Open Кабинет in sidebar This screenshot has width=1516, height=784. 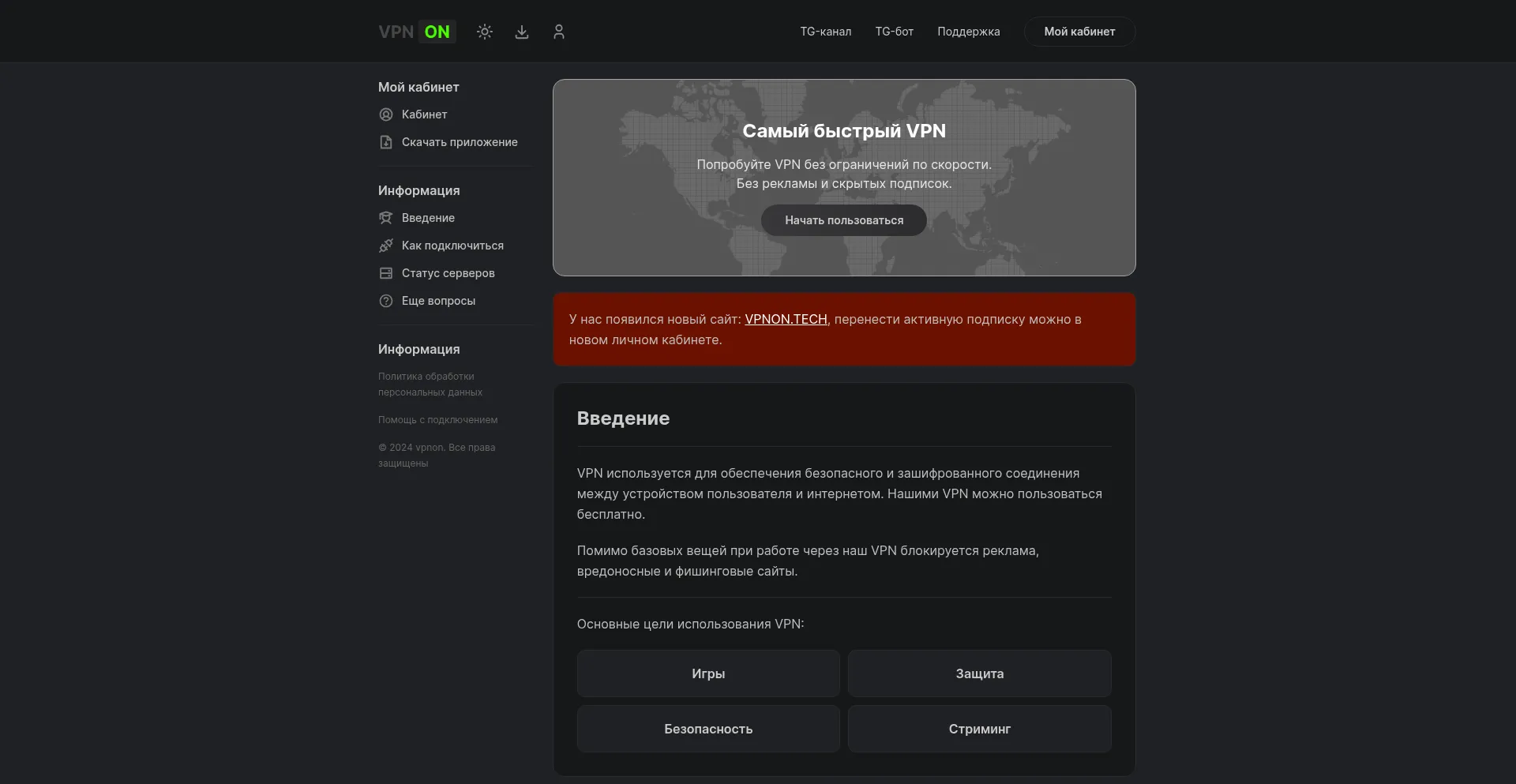[x=424, y=114]
